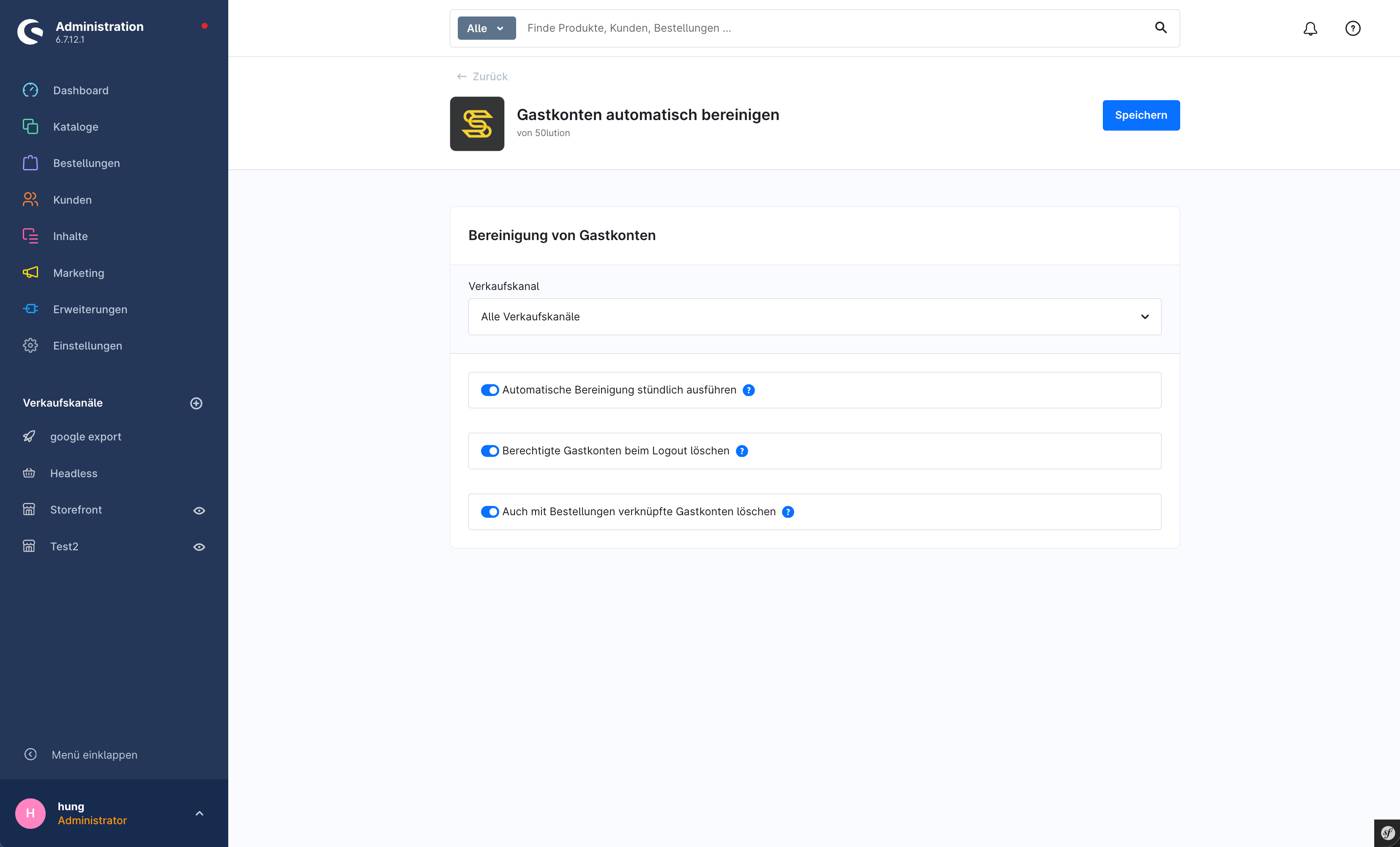This screenshot has height=847, width=1400.
Task: Show help for Bestellungen verknüpfte Gastkonten
Action: [788, 512]
